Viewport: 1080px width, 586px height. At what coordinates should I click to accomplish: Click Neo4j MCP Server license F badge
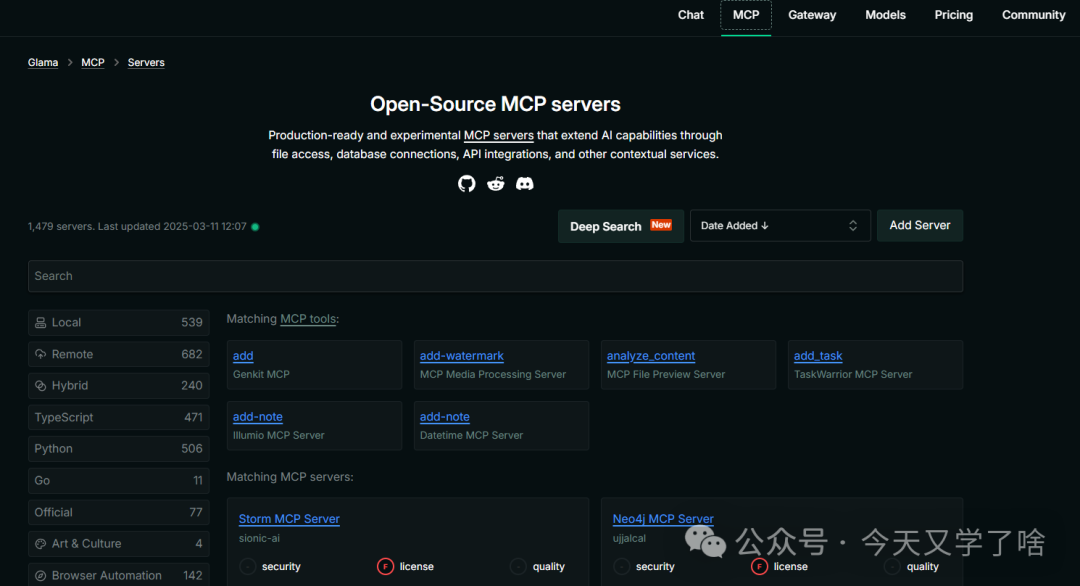coord(759,566)
